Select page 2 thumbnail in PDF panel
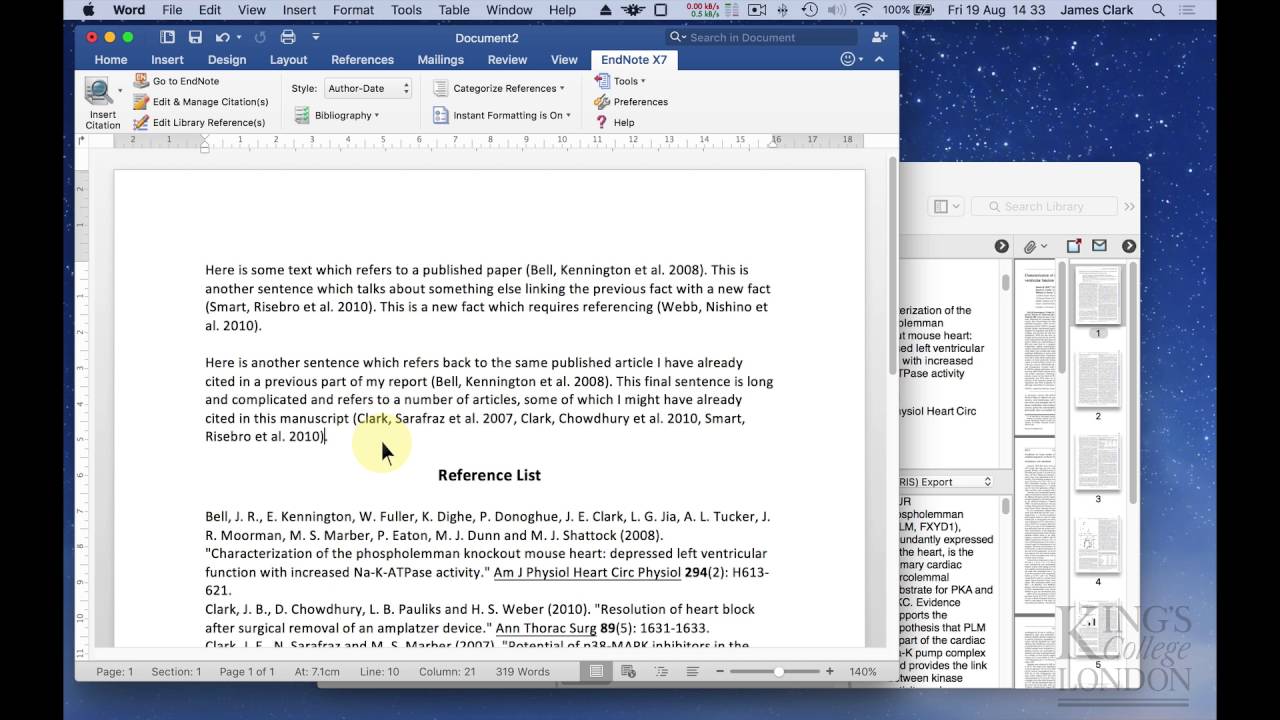This screenshot has width=1280, height=720. click(x=1097, y=380)
